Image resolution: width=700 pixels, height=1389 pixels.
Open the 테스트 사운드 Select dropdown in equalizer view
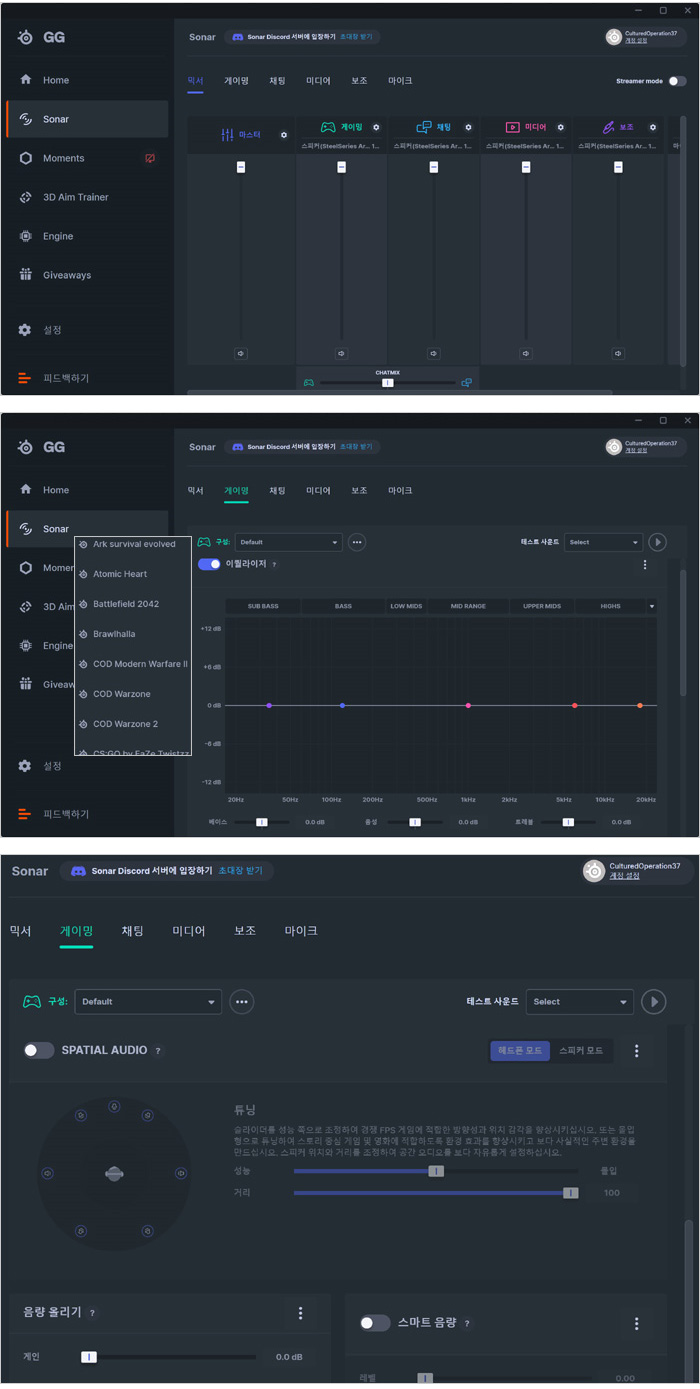(602, 542)
